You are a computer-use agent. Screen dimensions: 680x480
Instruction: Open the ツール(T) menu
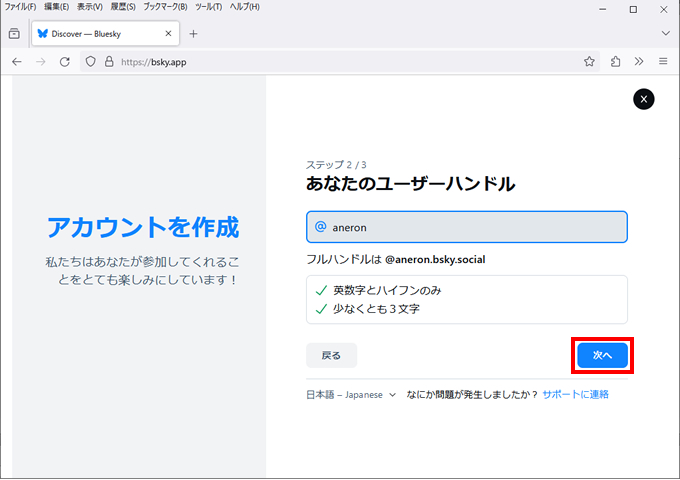[x=208, y=7]
